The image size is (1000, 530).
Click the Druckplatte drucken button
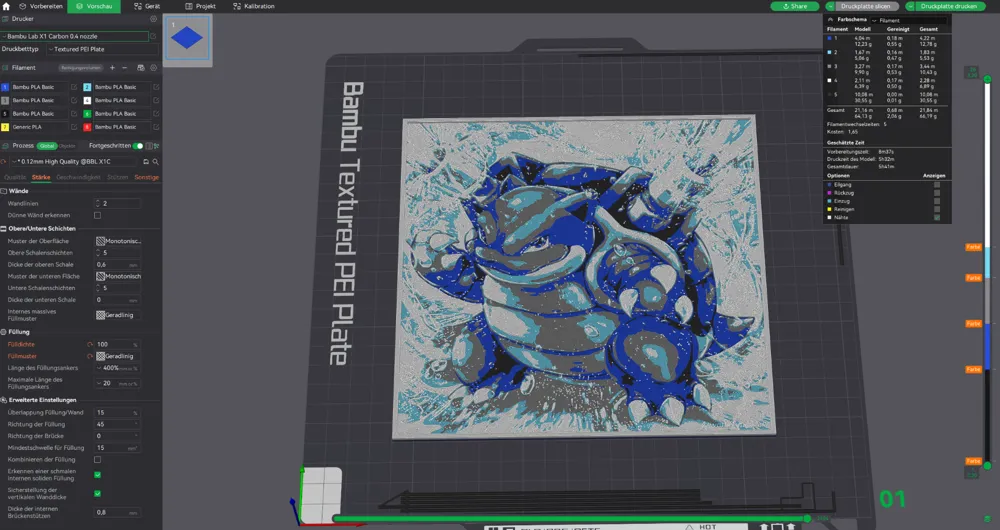click(944, 6)
